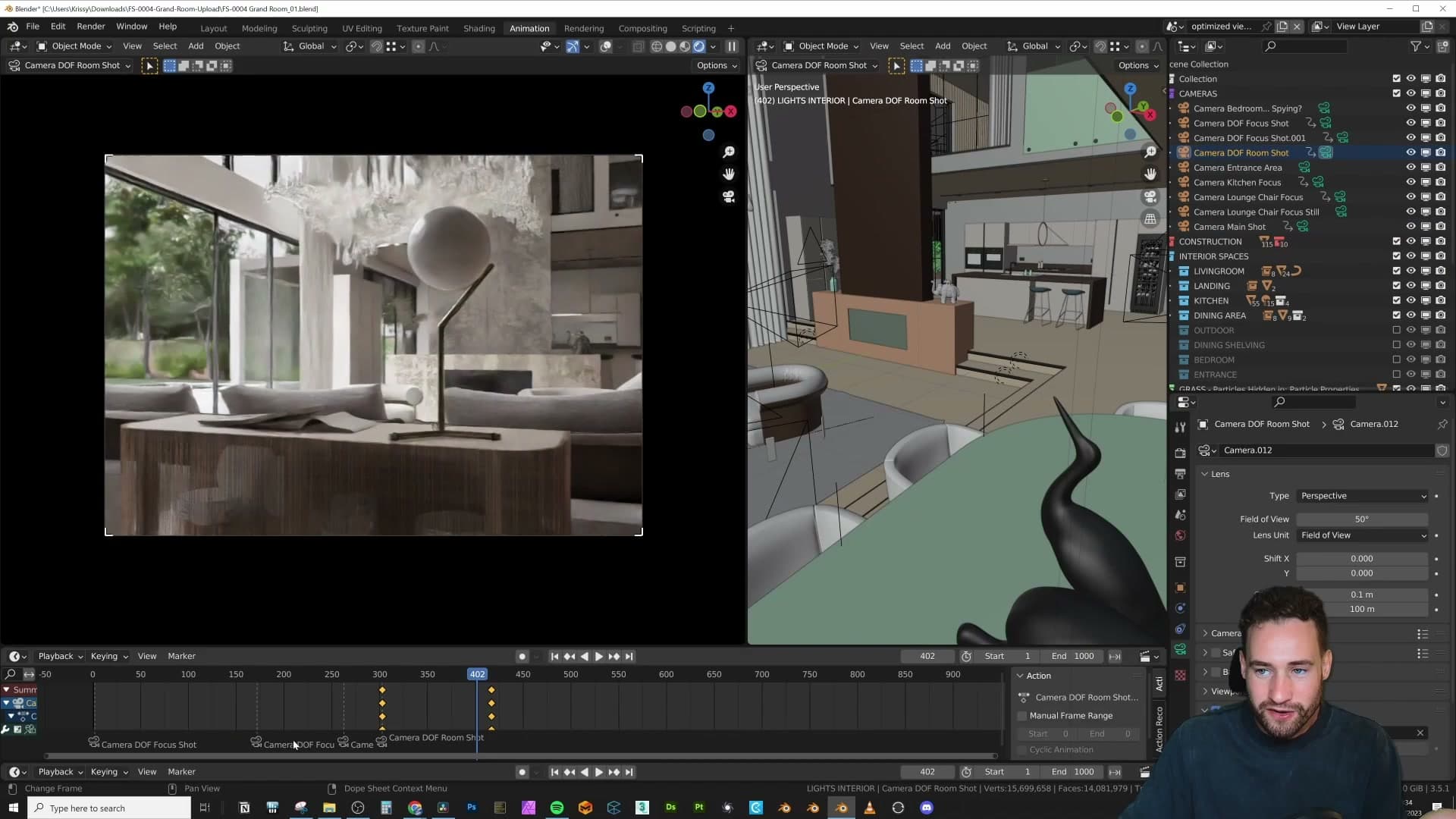Play animation in upper timeline
Viewport: 1456px width, 819px height.
pos(599,657)
